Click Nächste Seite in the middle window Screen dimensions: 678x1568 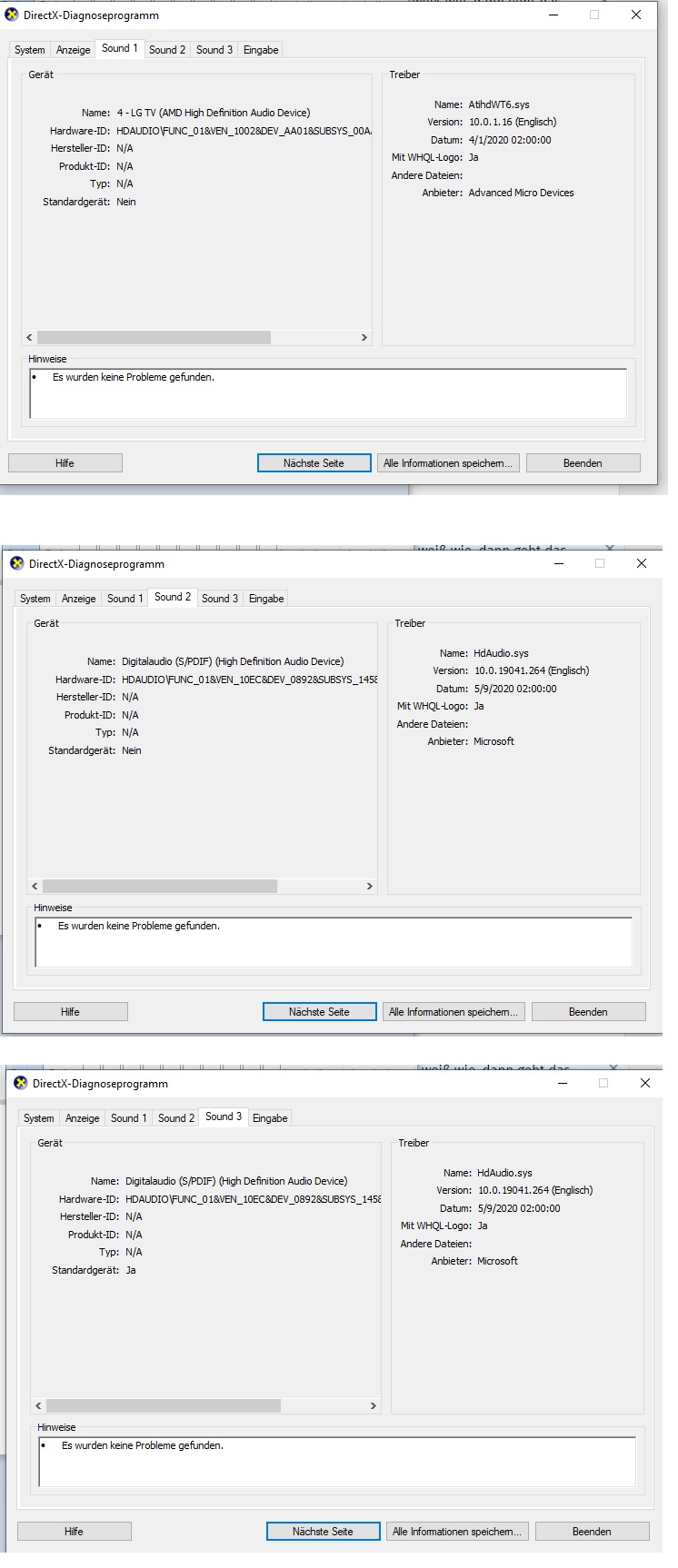[x=320, y=1012]
